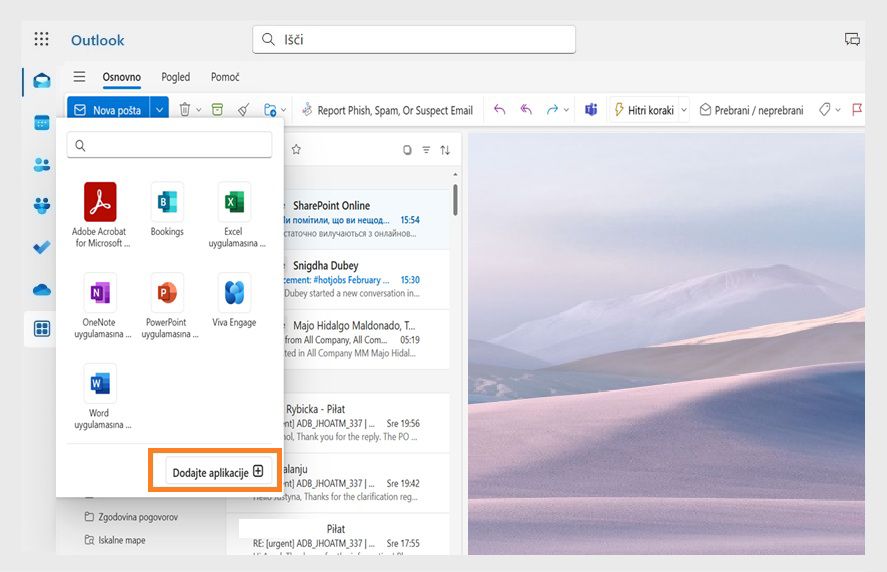
Task: Open the Snigdha Dubey email
Action: (x=366, y=279)
